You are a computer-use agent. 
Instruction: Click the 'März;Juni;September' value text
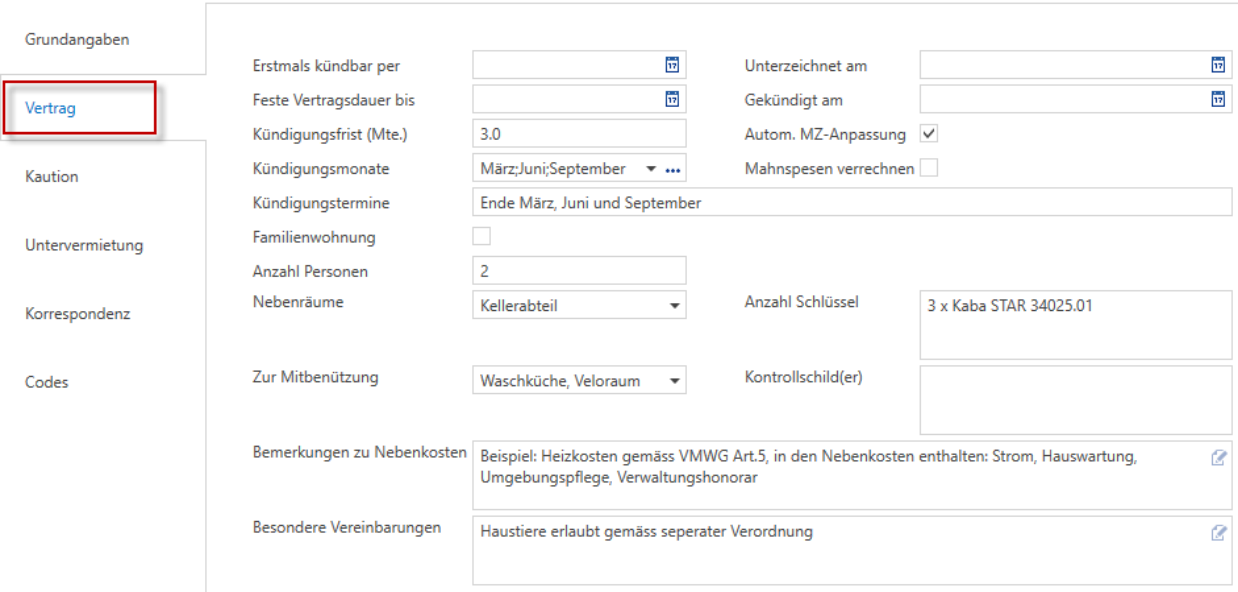click(553, 169)
